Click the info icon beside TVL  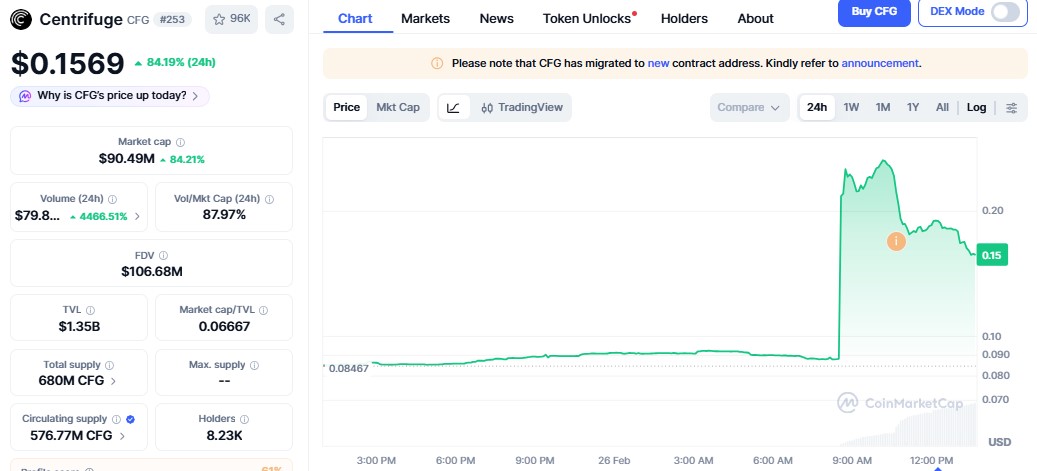pyautogui.click(x=91, y=310)
